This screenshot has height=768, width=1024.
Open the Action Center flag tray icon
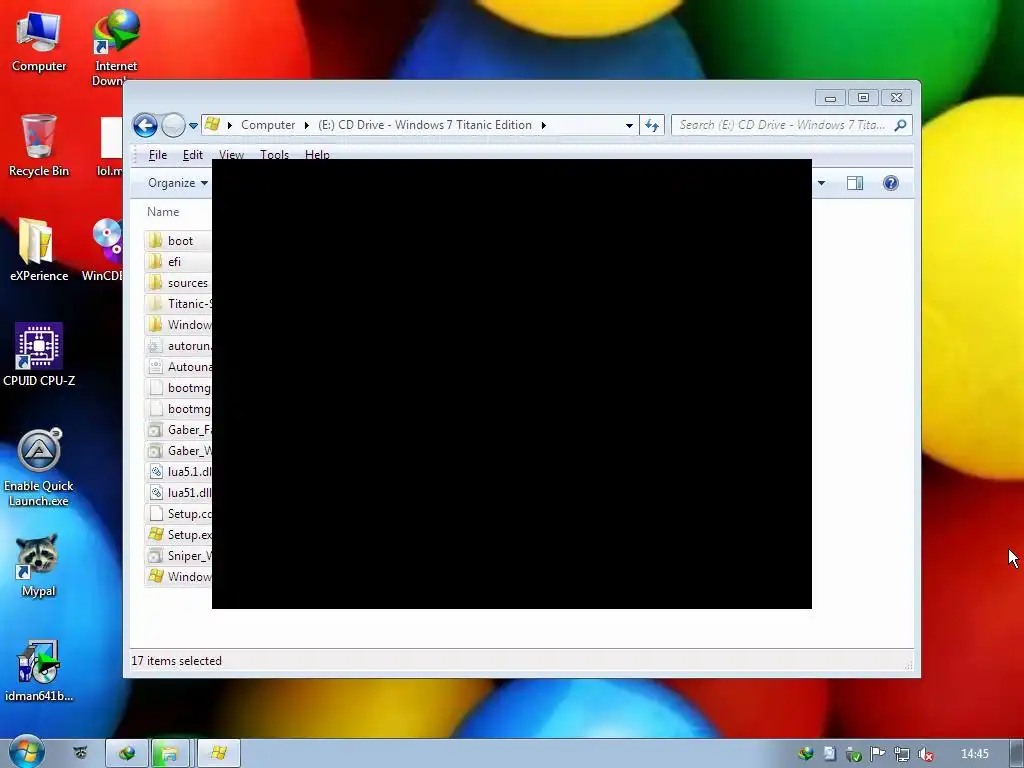tap(878, 754)
